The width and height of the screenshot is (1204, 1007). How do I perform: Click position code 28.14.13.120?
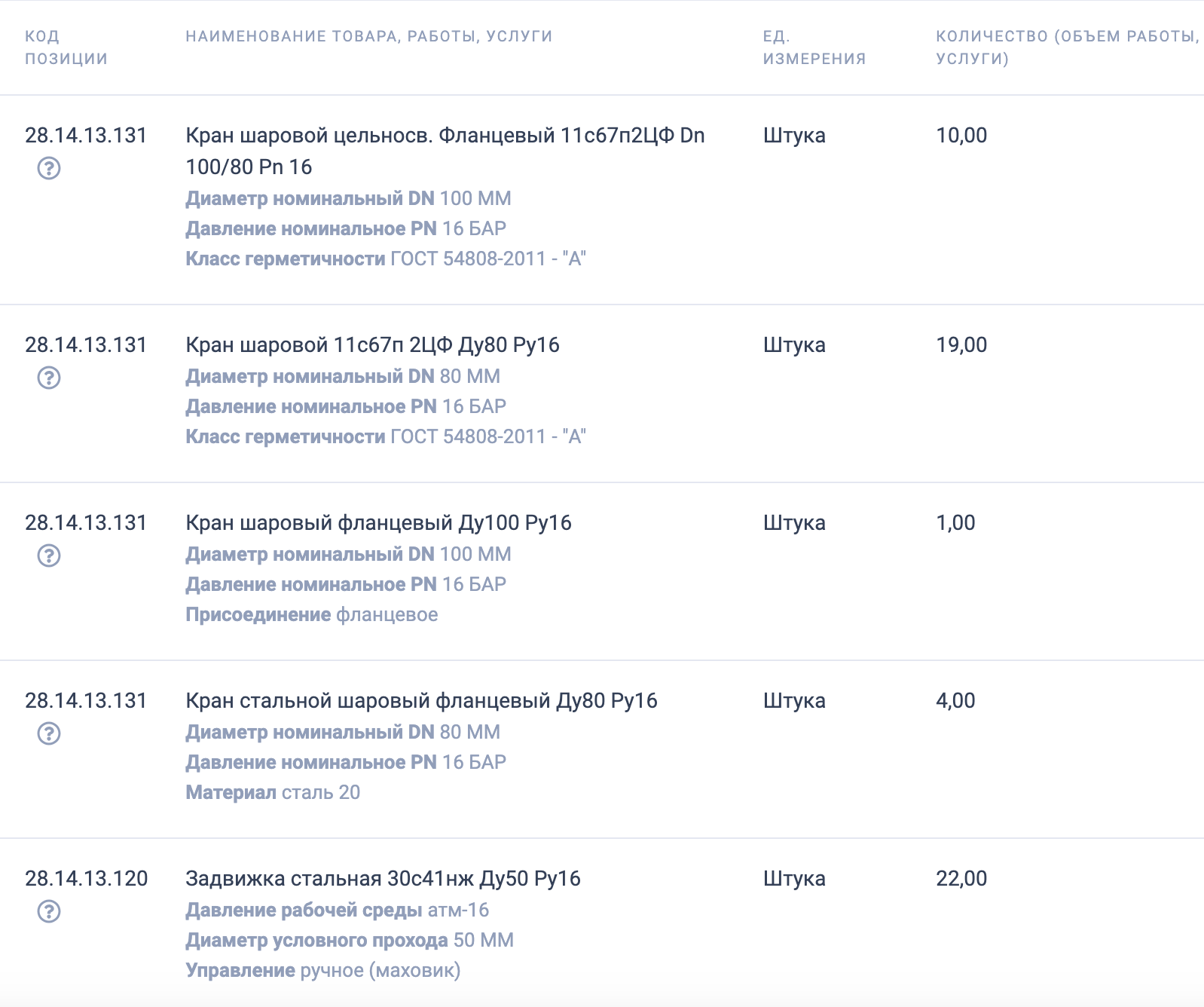[x=87, y=879]
